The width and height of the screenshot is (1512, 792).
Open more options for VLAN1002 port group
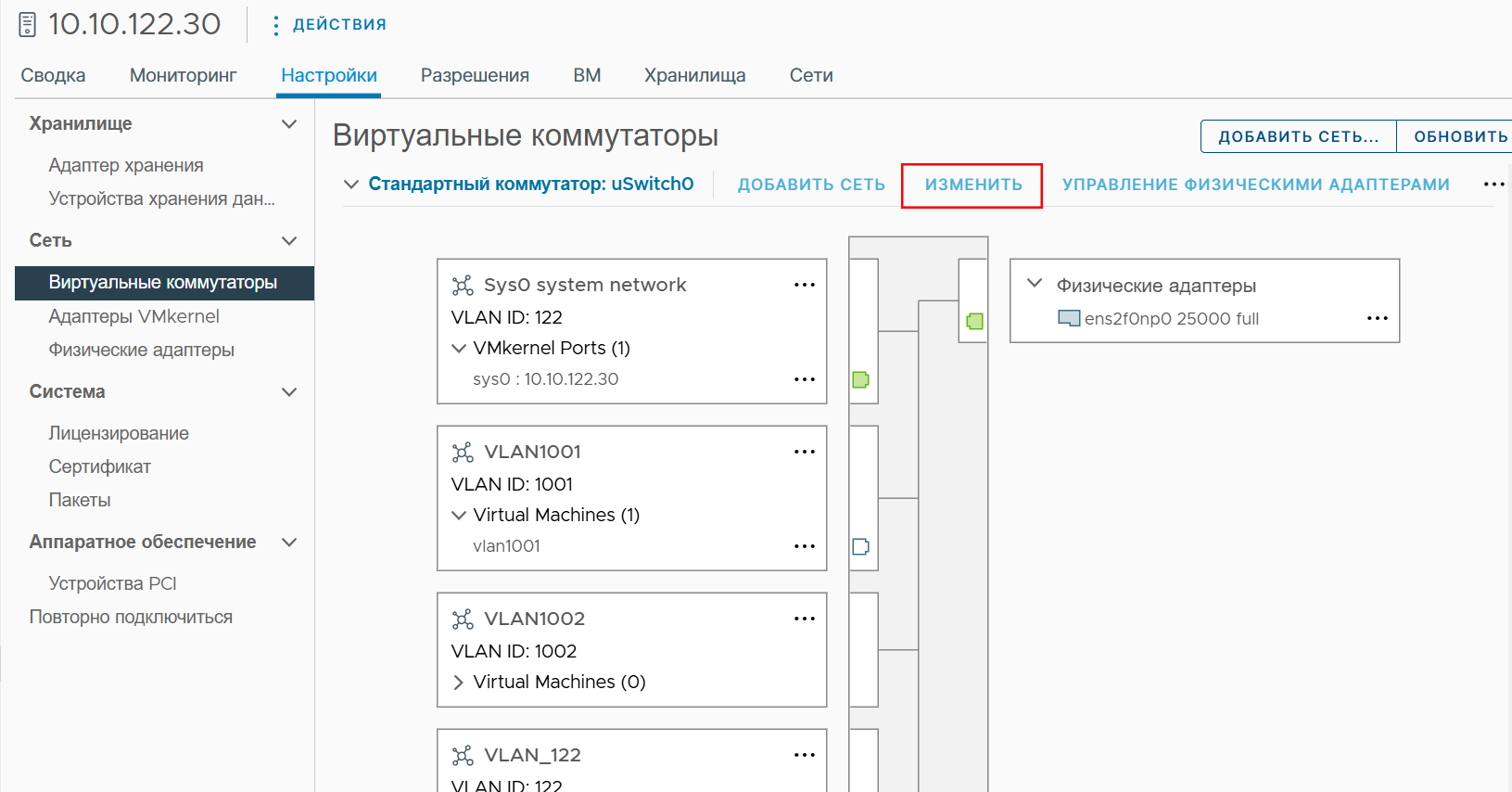pyautogui.click(x=805, y=619)
